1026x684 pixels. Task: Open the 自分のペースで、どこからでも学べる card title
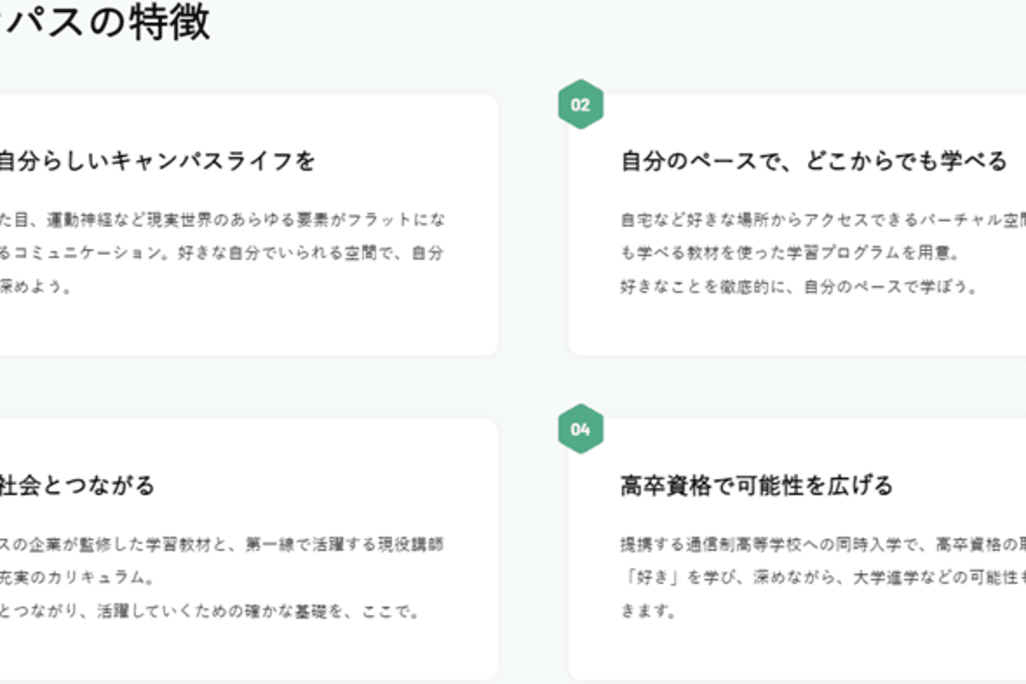coord(813,161)
